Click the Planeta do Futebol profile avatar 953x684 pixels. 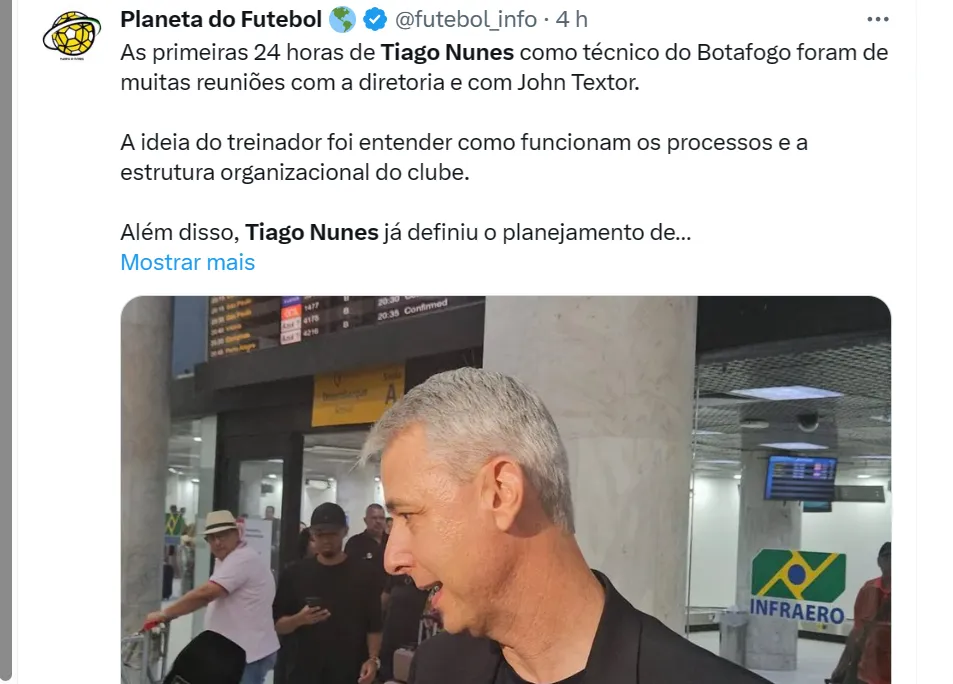point(72,35)
